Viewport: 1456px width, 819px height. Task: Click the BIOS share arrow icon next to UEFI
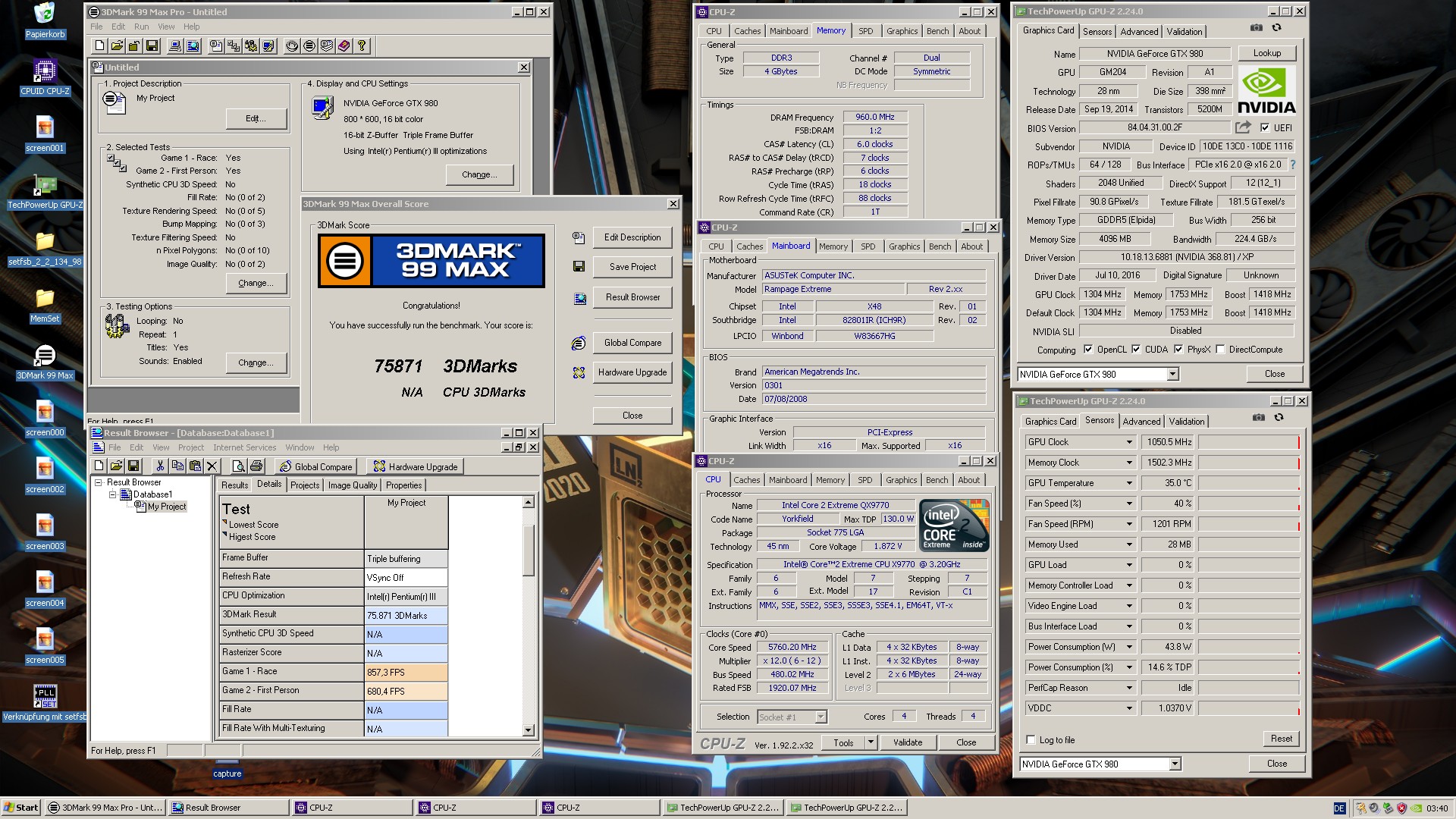pos(1243,127)
